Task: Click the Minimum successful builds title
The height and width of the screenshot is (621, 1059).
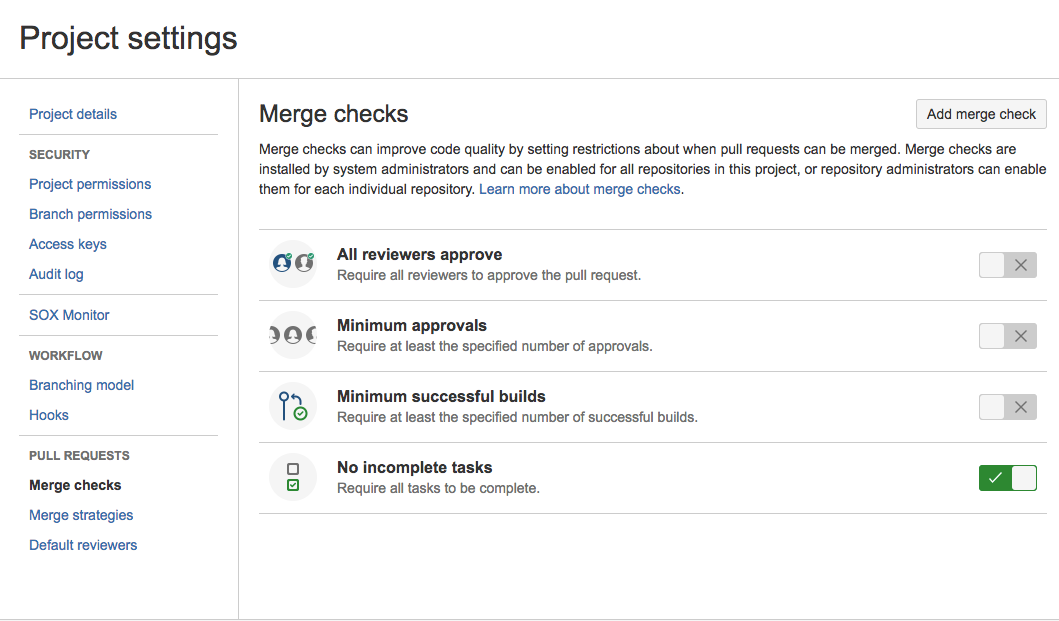Action: pyautogui.click(x=441, y=397)
